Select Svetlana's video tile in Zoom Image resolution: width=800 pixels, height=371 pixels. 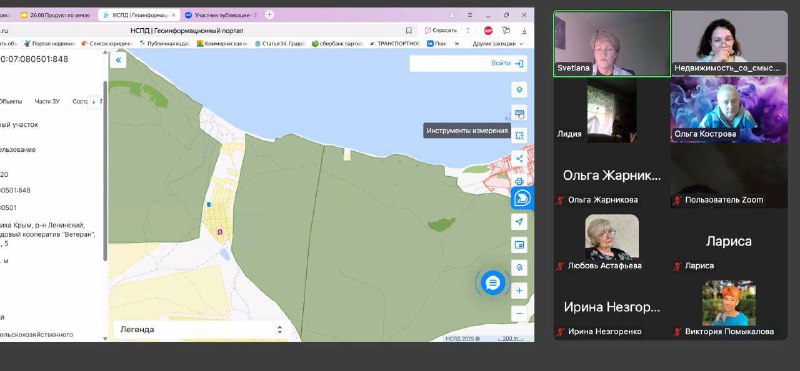click(612, 44)
